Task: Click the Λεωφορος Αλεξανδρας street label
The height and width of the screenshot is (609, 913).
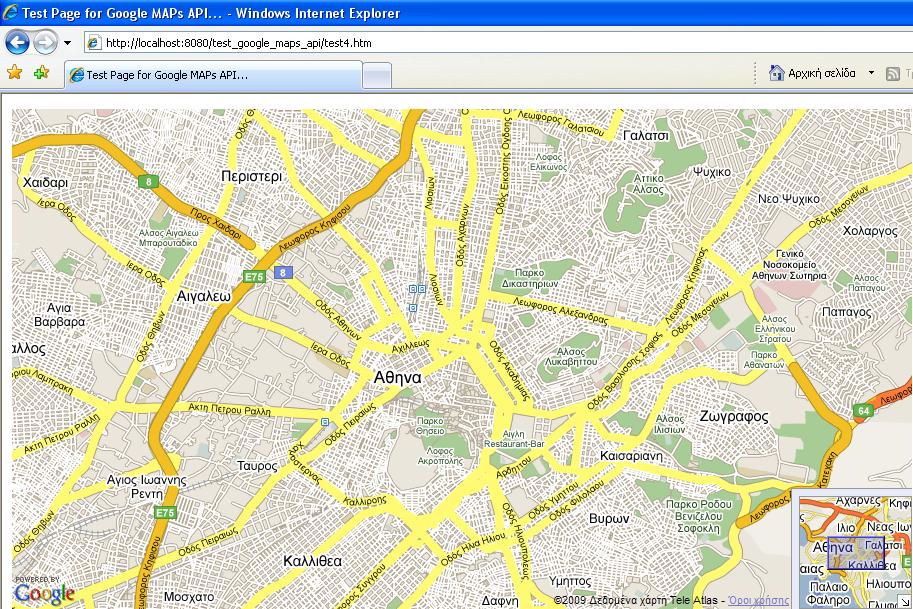Action: [x=560, y=310]
